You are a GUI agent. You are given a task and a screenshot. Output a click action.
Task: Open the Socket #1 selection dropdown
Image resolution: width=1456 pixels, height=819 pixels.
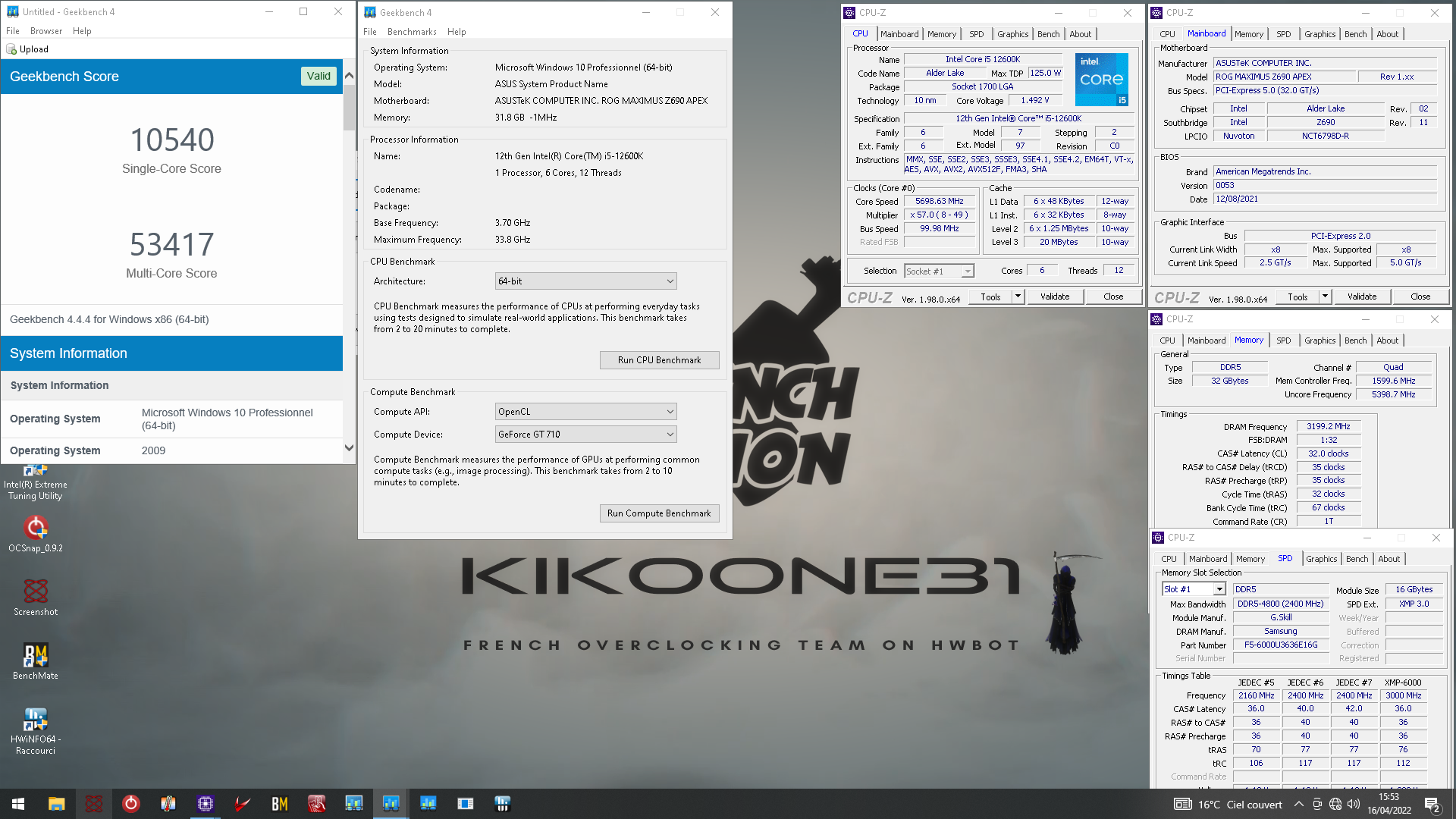[x=939, y=271]
